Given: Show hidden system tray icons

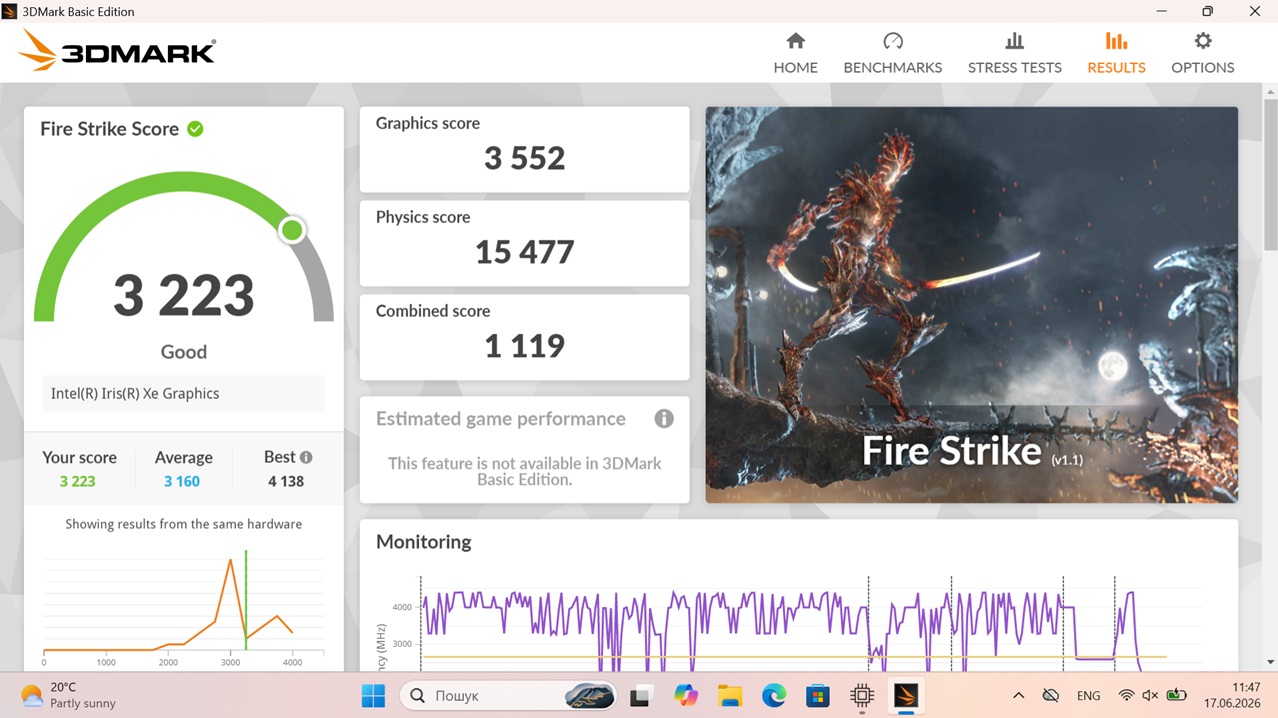Looking at the screenshot, I should (x=1018, y=695).
